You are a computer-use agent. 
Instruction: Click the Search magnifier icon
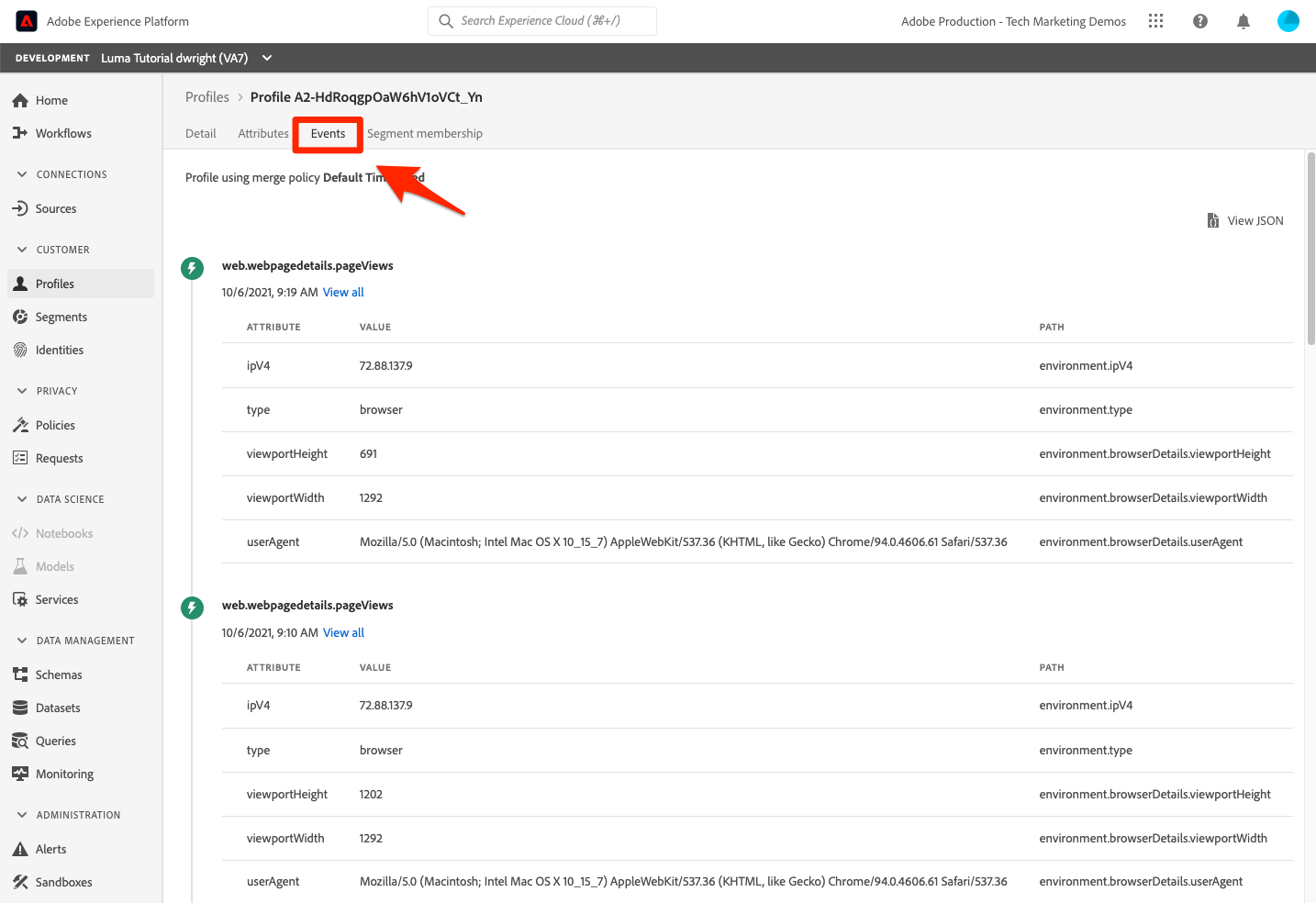coord(446,21)
